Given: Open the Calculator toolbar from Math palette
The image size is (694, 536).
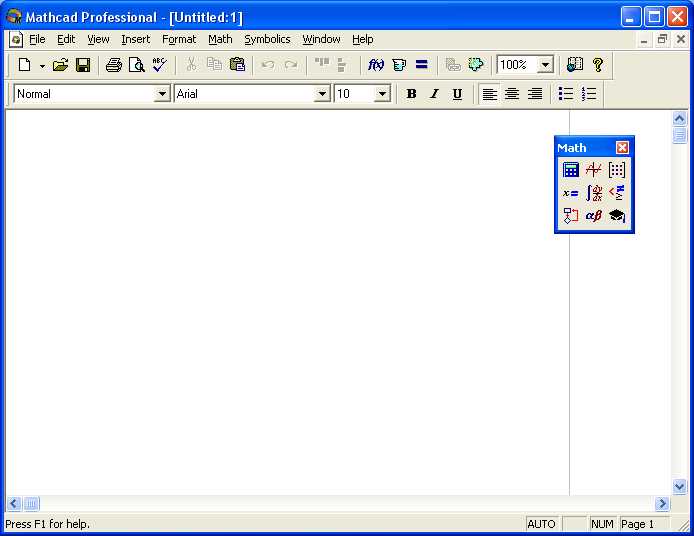Looking at the screenshot, I should point(571,170).
